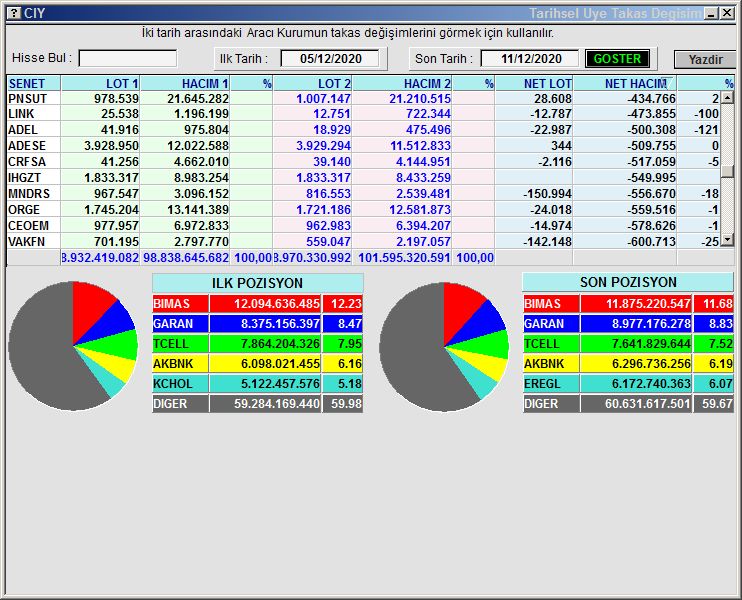The width and height of the screenshot is (742, 600).
Task: Click yellow AKBNK in ILK POZISYON
Action: [x=180, y=364]
